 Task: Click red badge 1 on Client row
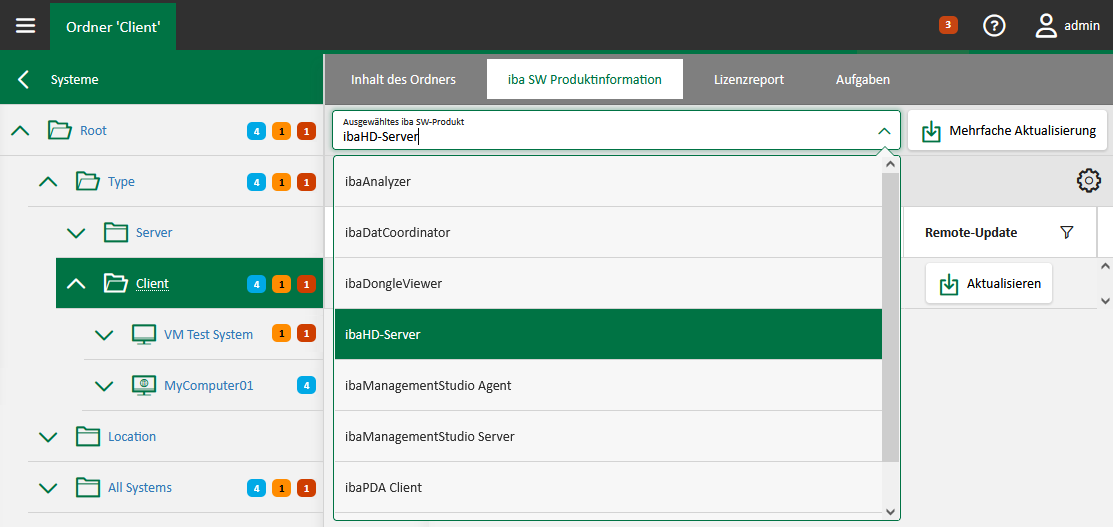pos(306,283)
